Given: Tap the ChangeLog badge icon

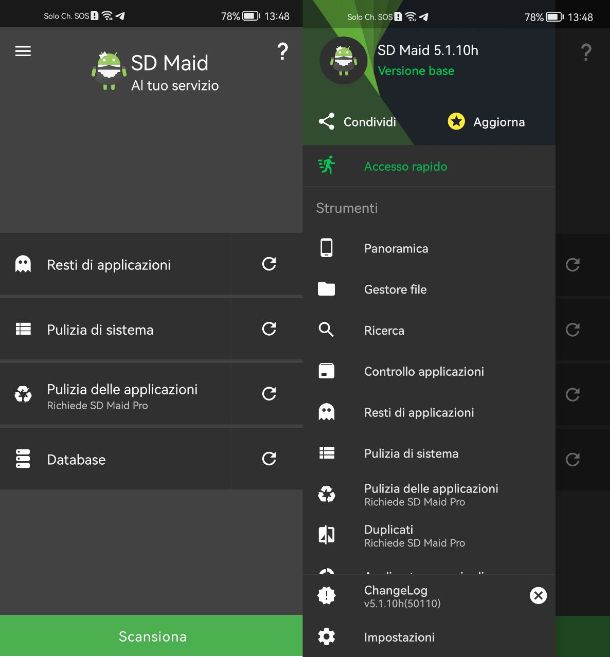Looking at the screenshot, I should point(326,595).
